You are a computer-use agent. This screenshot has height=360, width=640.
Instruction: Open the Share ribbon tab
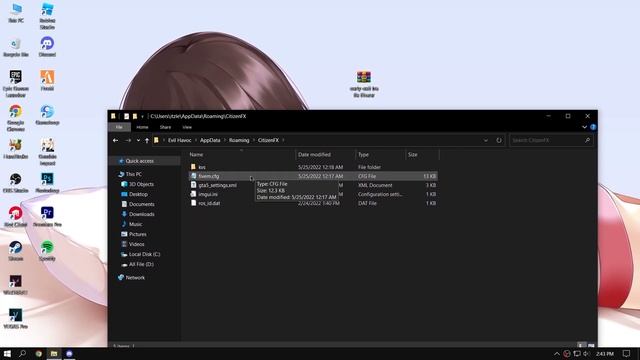pos(165,127)
